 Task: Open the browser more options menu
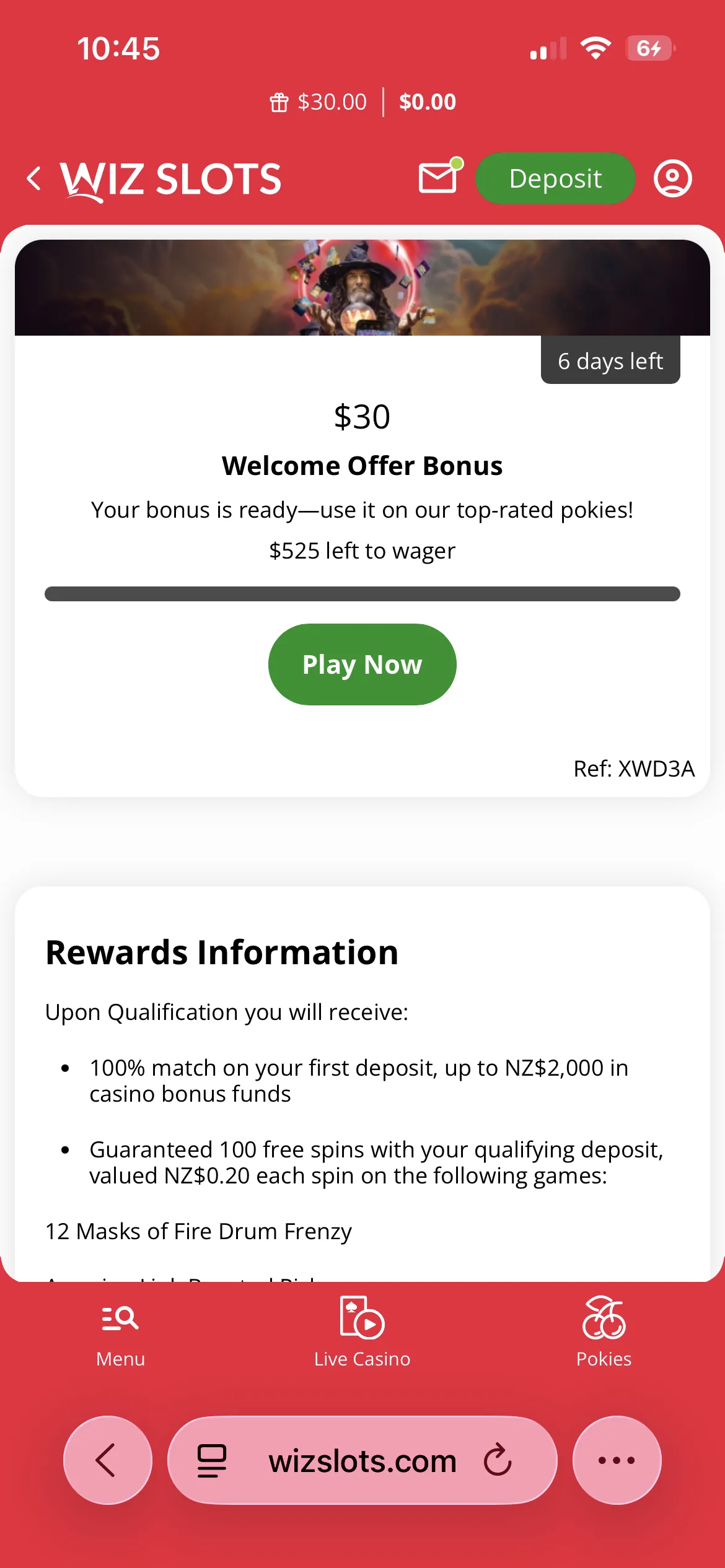point(617,1460)
